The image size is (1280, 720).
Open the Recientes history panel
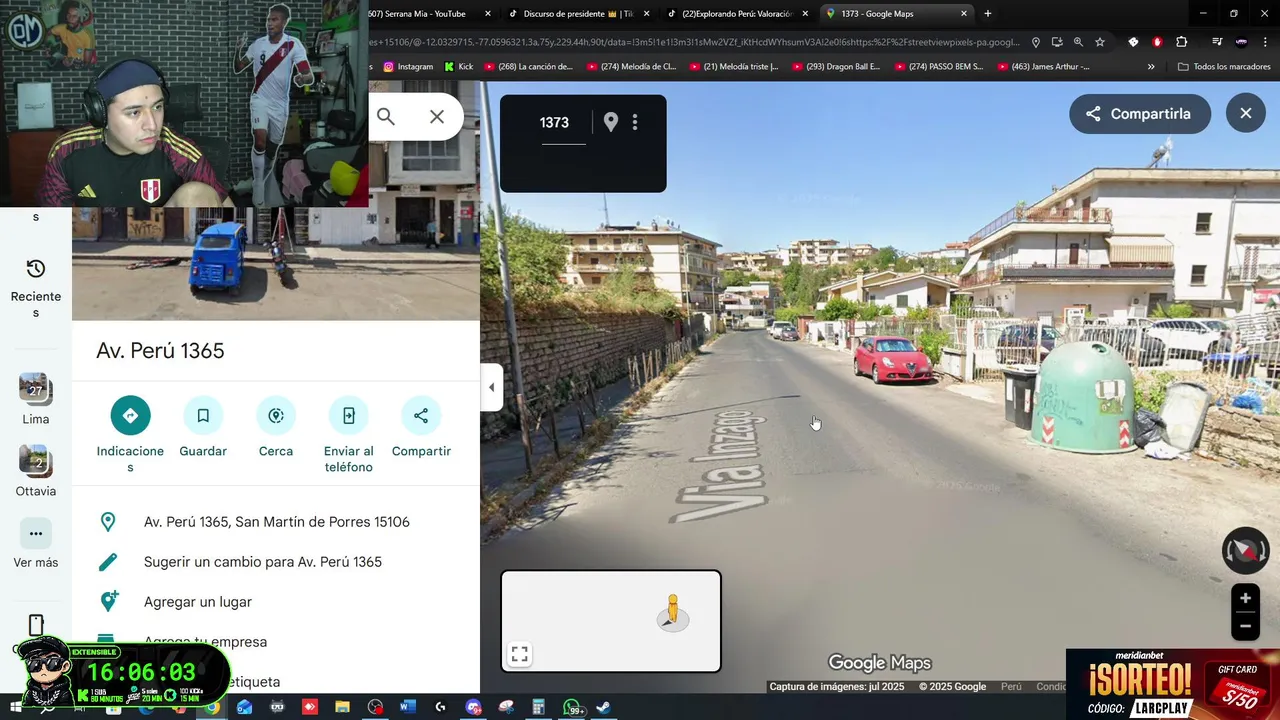tap(36, 288)
